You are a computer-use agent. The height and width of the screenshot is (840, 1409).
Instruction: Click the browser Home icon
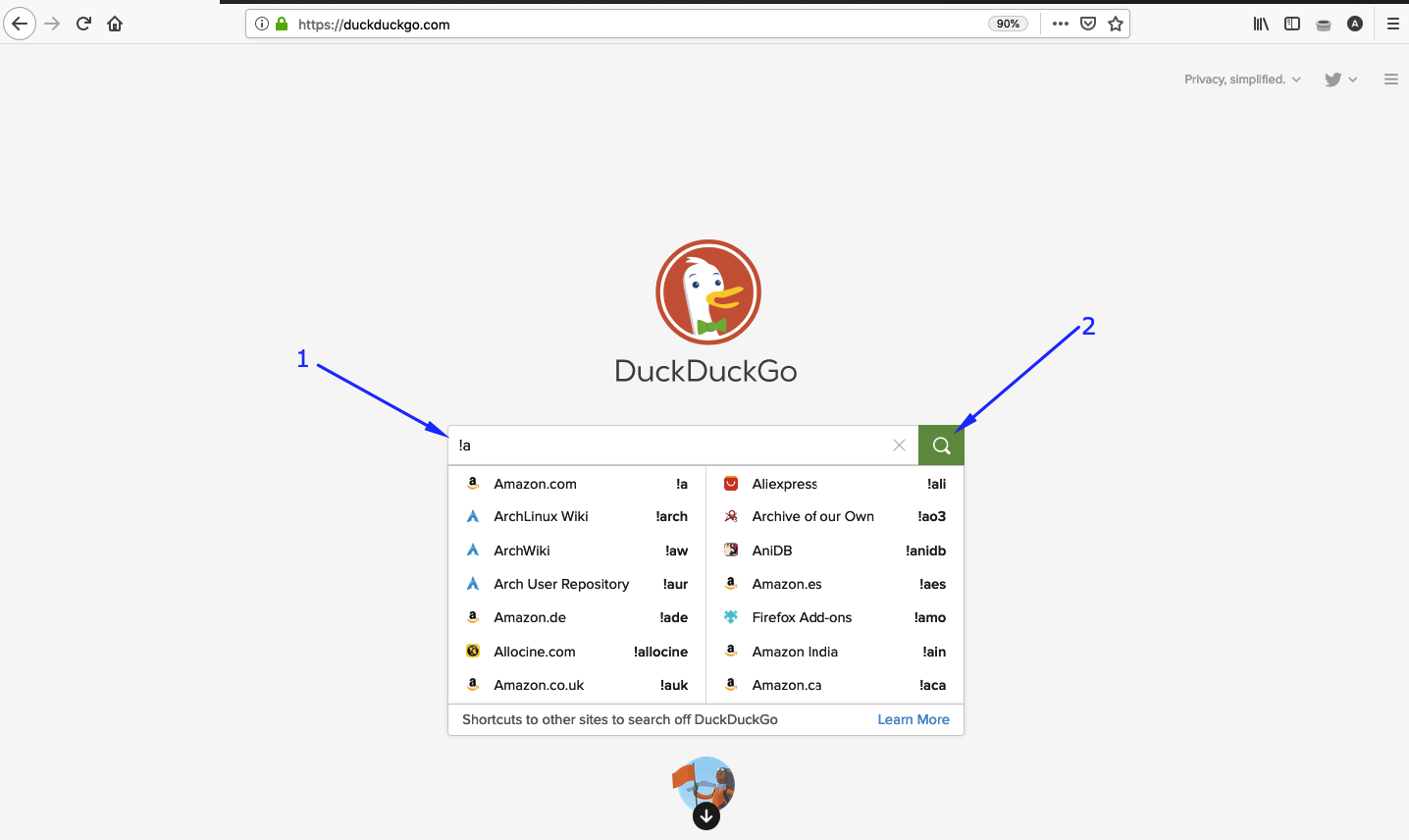[114, 23]
